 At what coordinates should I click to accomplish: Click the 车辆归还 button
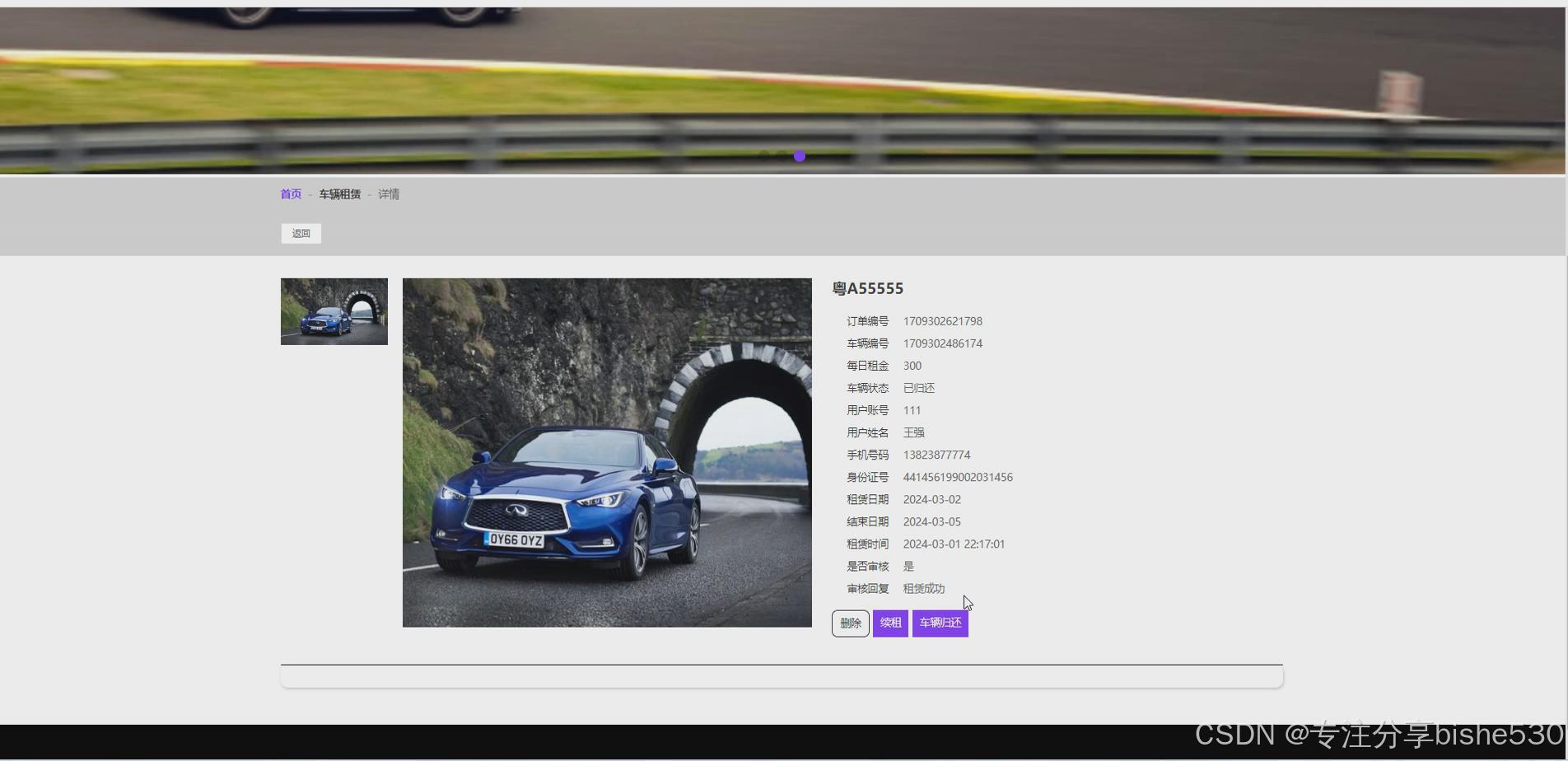point(940,623)
